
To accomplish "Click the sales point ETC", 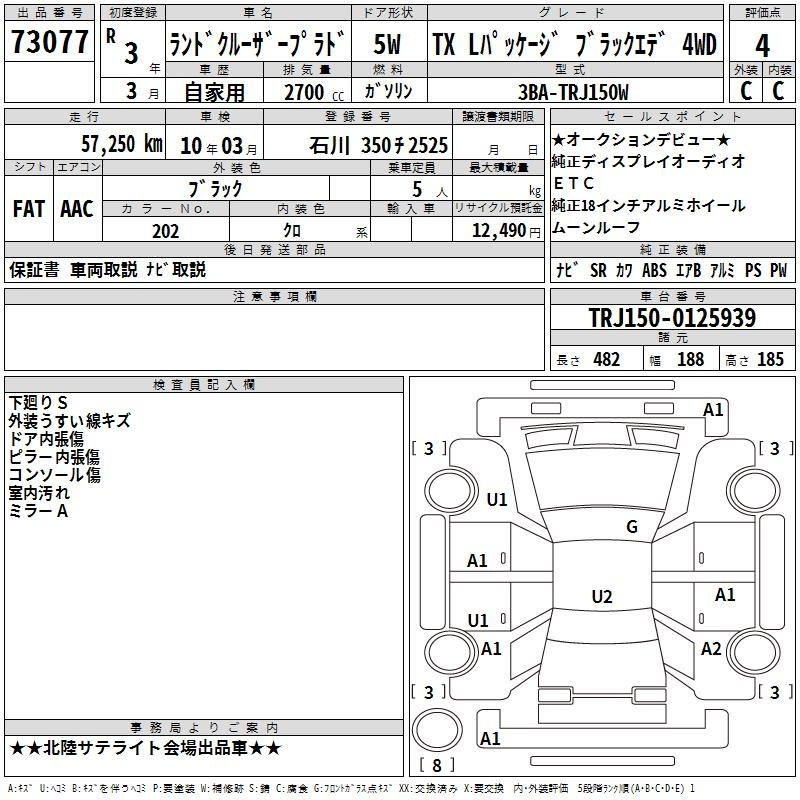I will click(x=573, y=183).
